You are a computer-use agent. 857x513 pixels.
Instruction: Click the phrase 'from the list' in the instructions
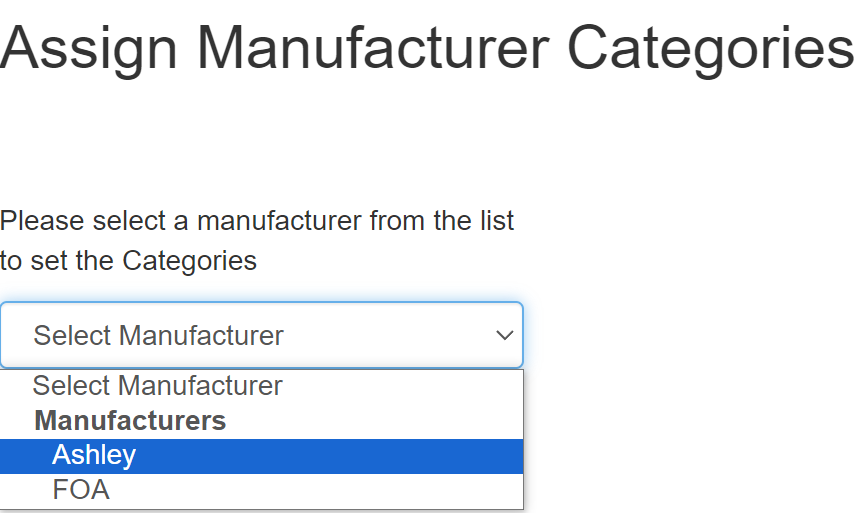pyautogui.click(x=442, y=221)
